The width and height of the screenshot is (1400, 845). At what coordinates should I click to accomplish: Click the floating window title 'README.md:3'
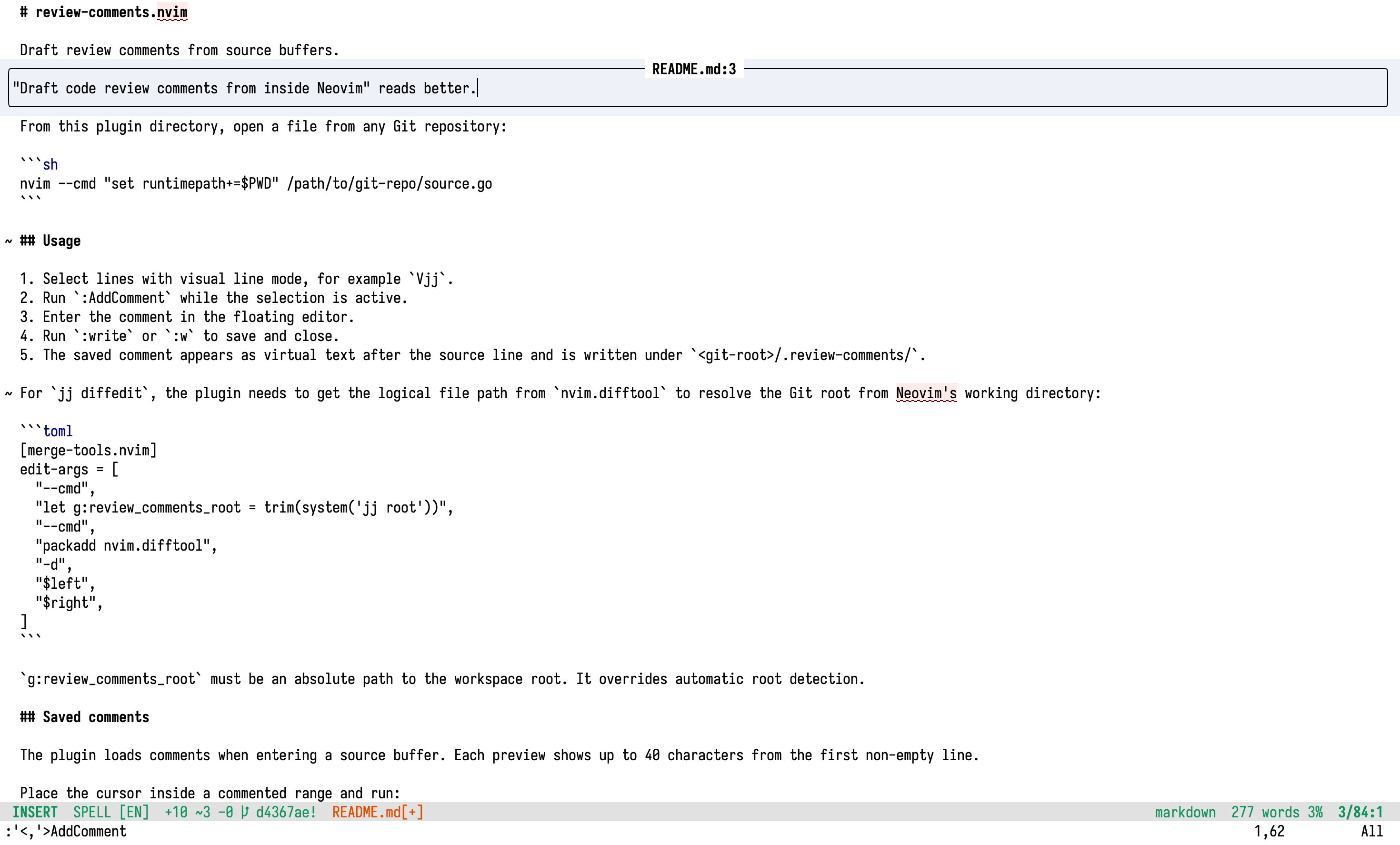click(694, 70)
